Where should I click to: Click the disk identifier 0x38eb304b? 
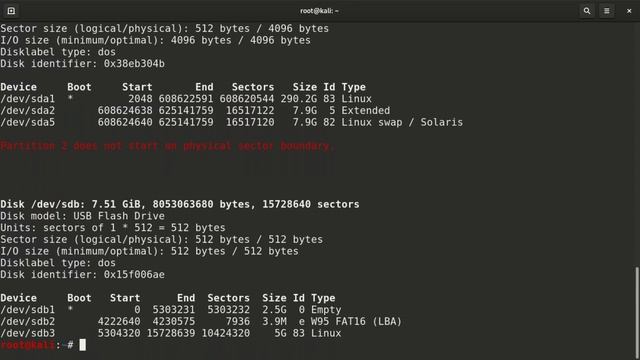click(134, 64)
